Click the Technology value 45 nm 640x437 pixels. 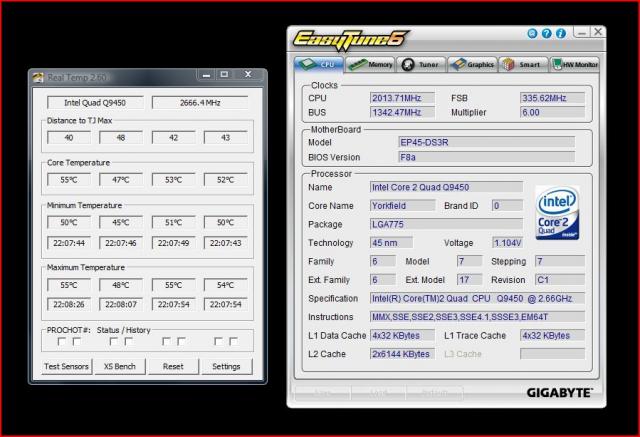coord(391,243)
